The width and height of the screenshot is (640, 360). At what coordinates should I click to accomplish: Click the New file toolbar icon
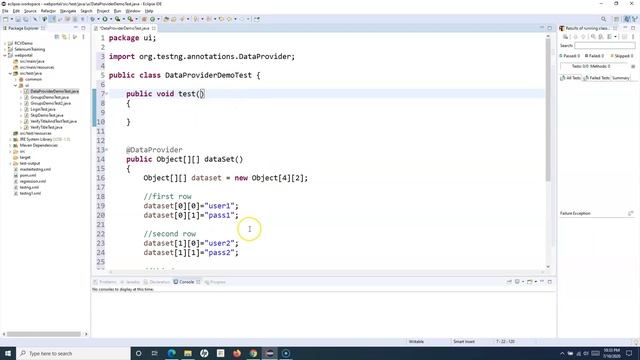(6, 19)
